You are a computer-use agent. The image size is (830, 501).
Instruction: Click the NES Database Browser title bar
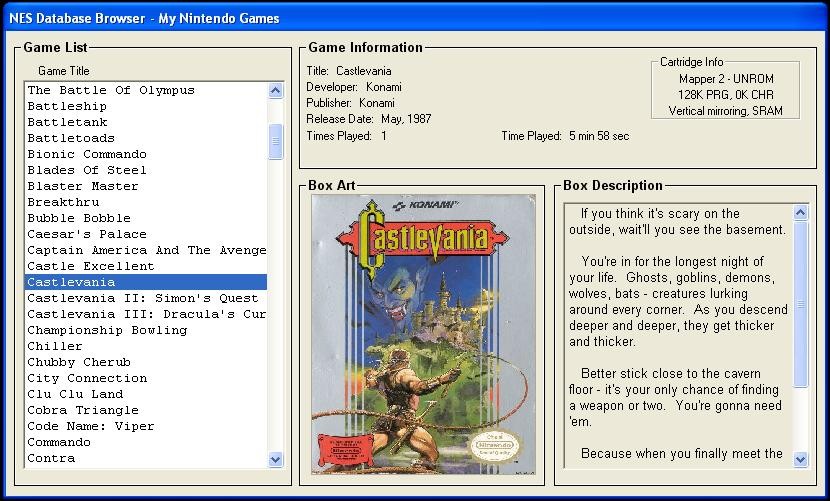pyautogui.click(x=415, y=18)
